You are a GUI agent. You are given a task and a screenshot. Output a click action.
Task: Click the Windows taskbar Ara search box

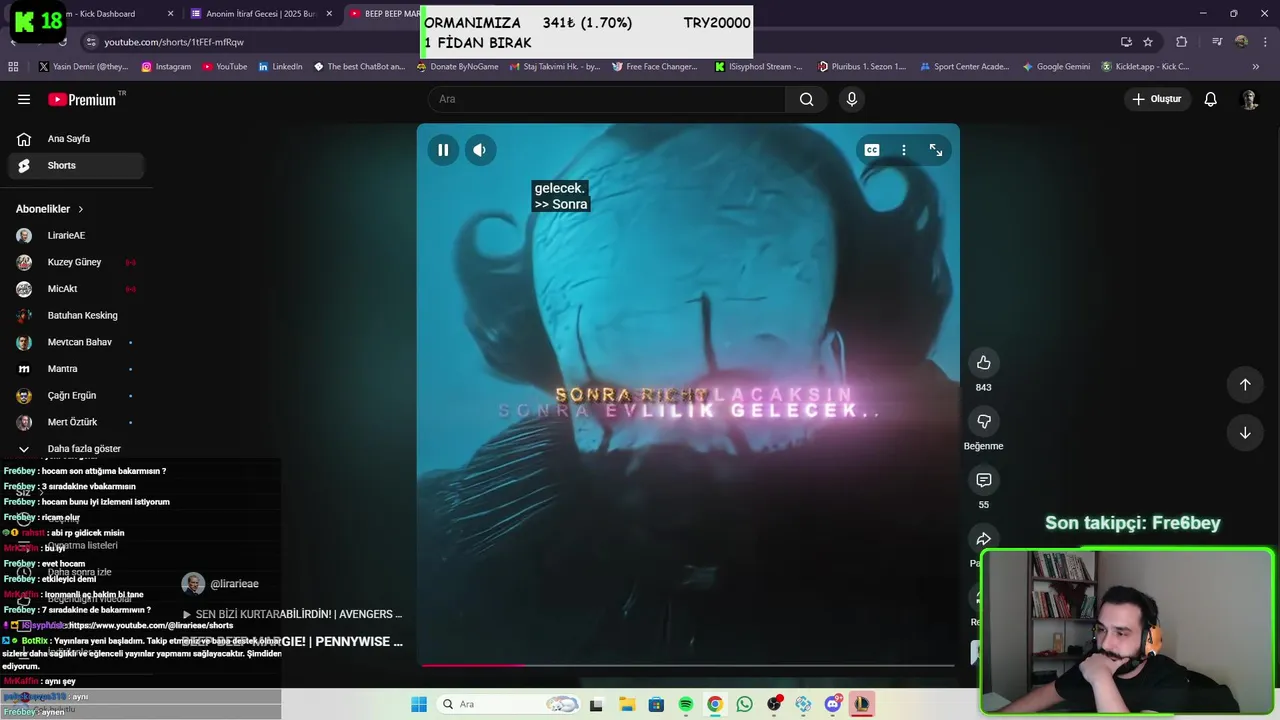[508, 704]
